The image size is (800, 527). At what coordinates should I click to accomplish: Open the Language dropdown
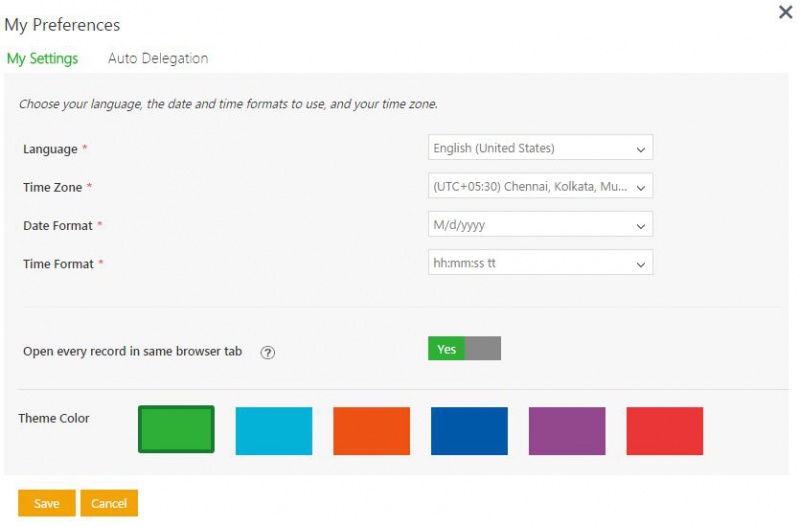540,148
